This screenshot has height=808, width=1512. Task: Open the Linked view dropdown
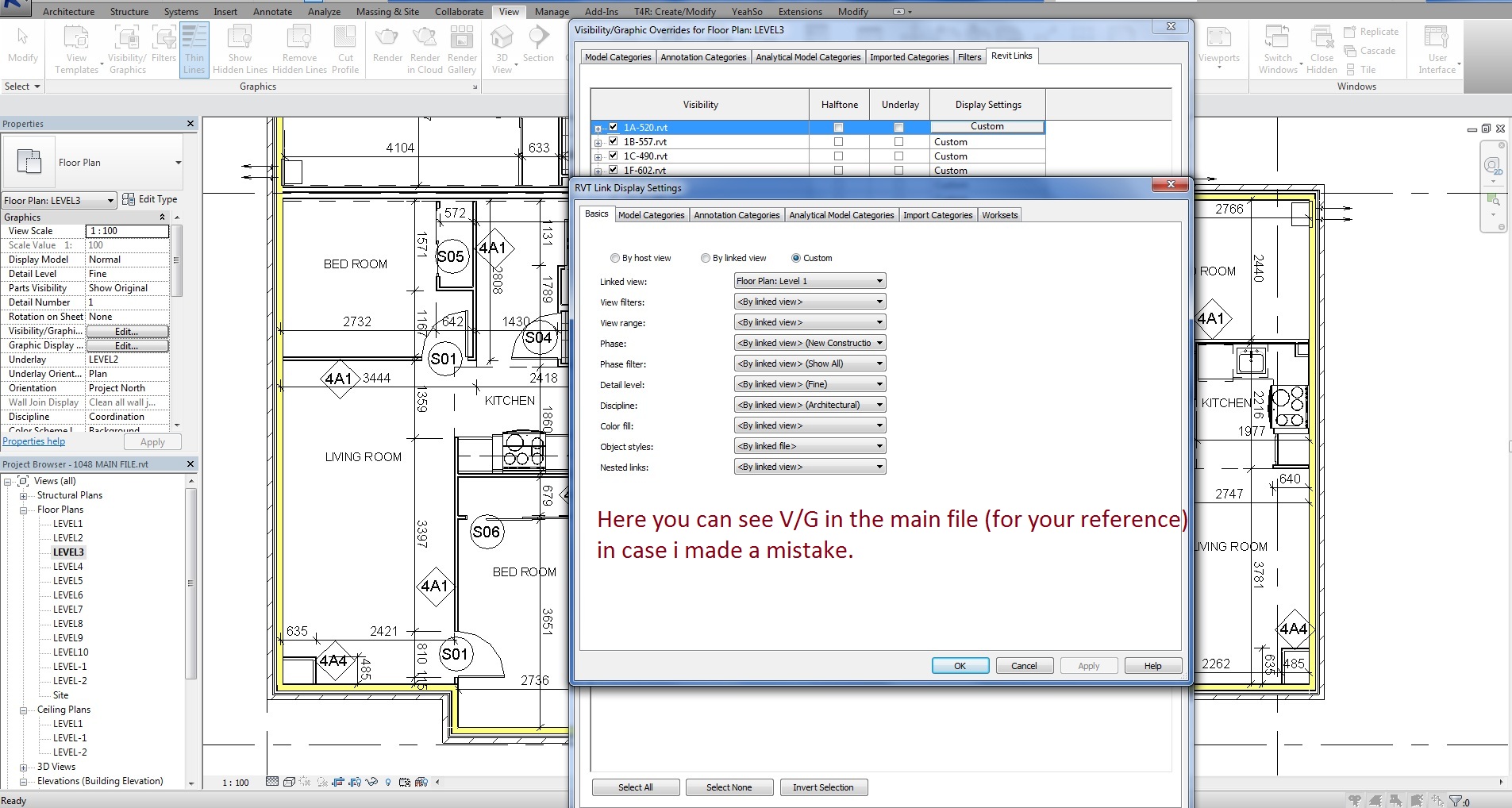810,281
